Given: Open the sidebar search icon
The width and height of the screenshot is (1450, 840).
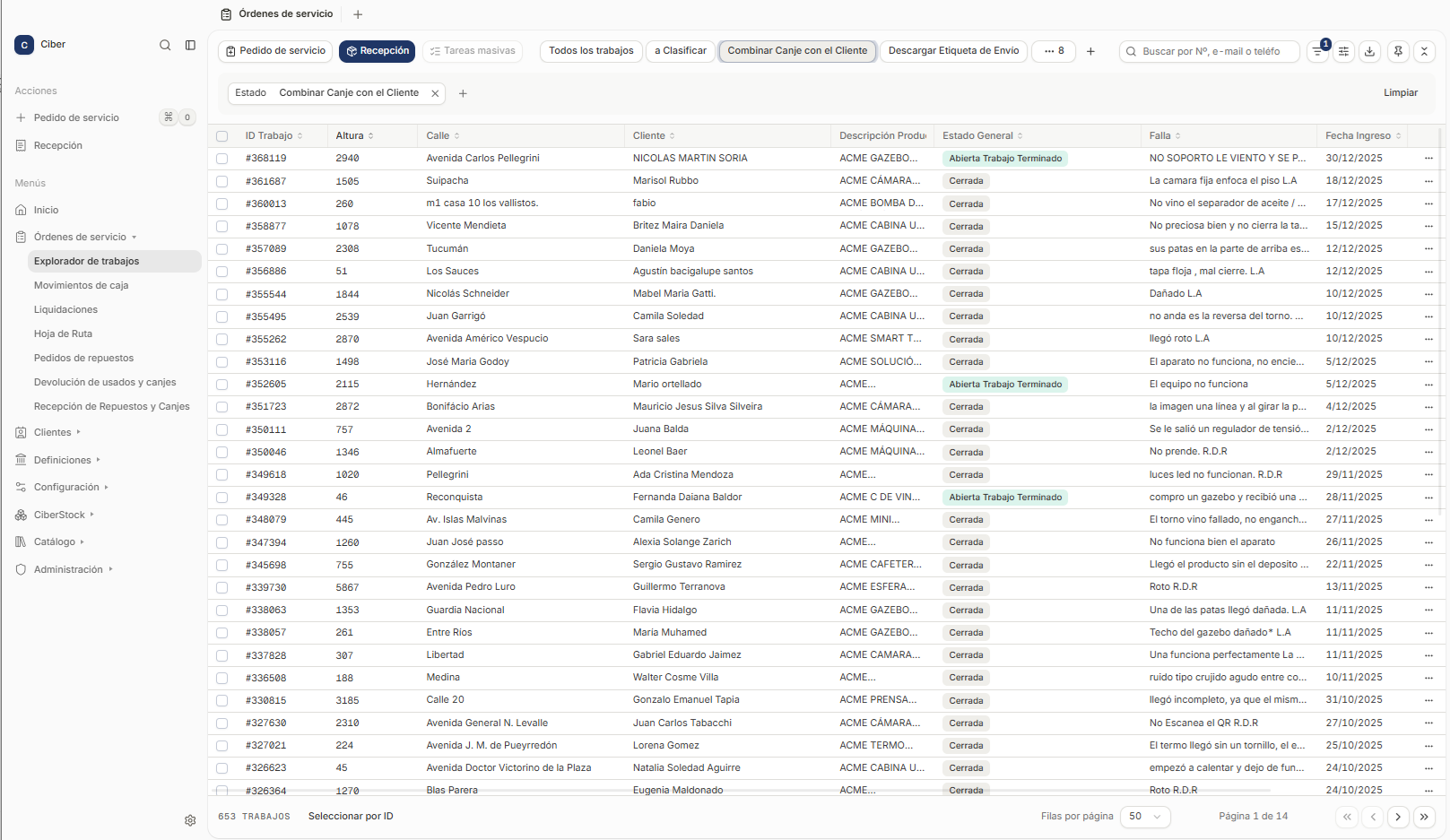Looking at the screenshot, I should pos(165,45).
